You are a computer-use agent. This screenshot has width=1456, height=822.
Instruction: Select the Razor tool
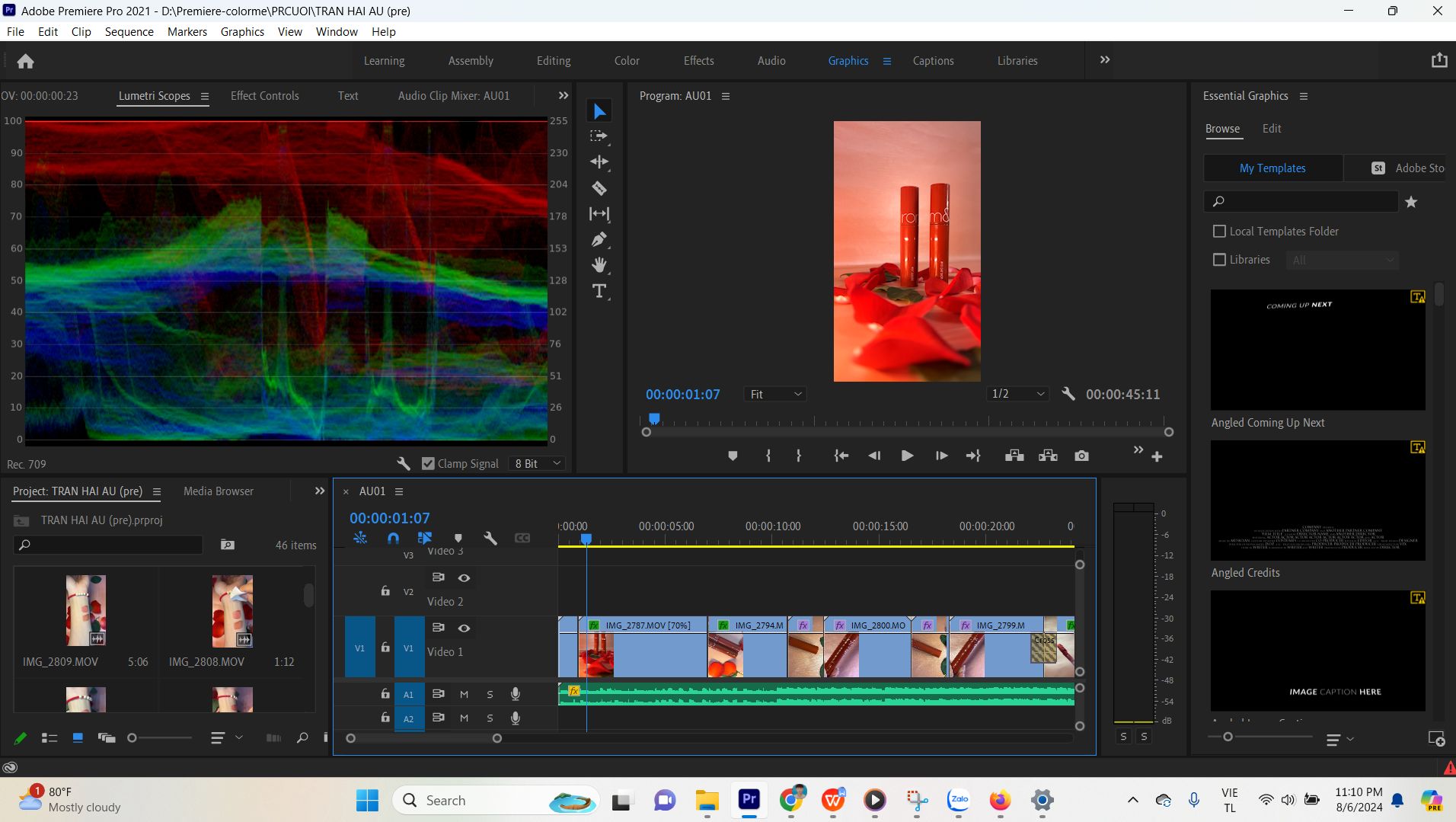coord(599,188)
